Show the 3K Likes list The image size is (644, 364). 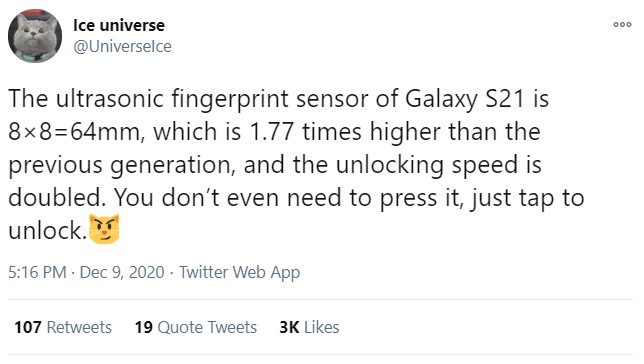(309, 327)
